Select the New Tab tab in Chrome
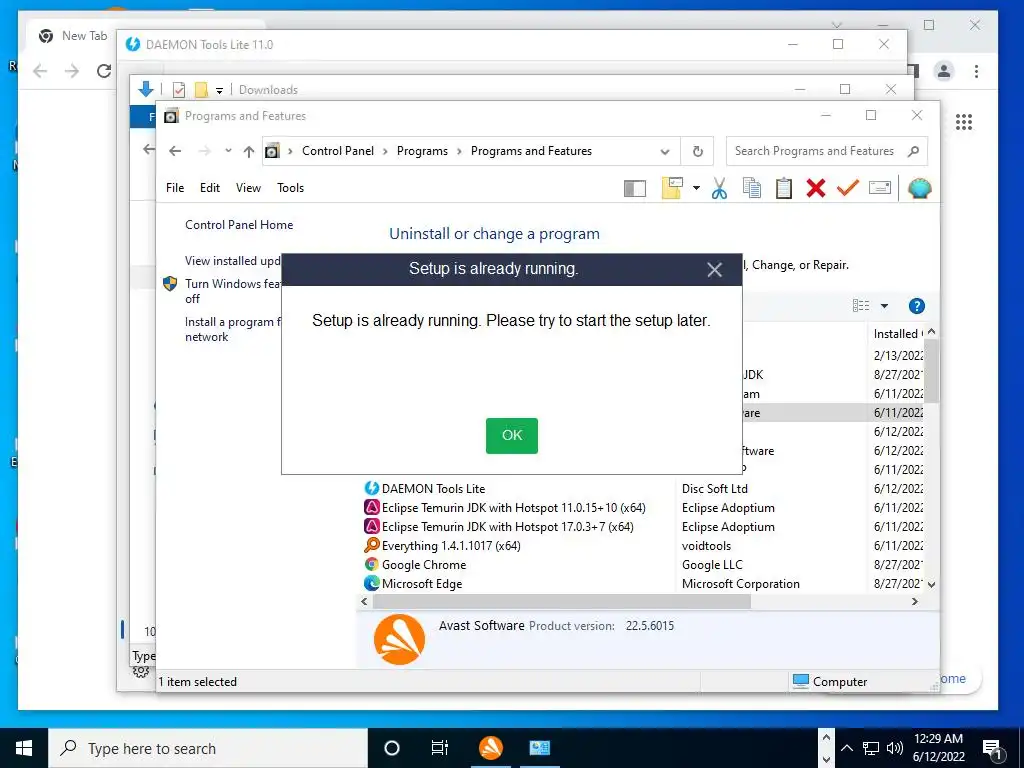The image size is (1024, 768). point(72,36)
